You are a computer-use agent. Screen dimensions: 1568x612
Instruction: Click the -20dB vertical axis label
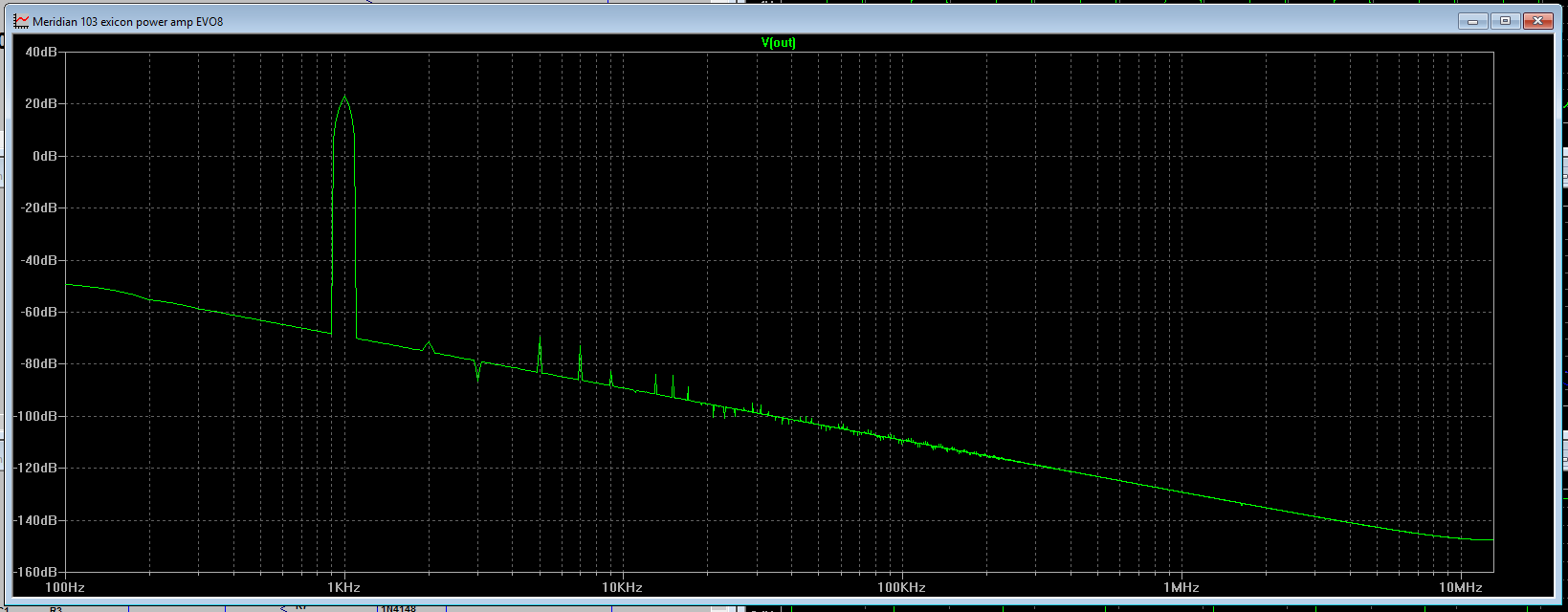tap(39, 208)
